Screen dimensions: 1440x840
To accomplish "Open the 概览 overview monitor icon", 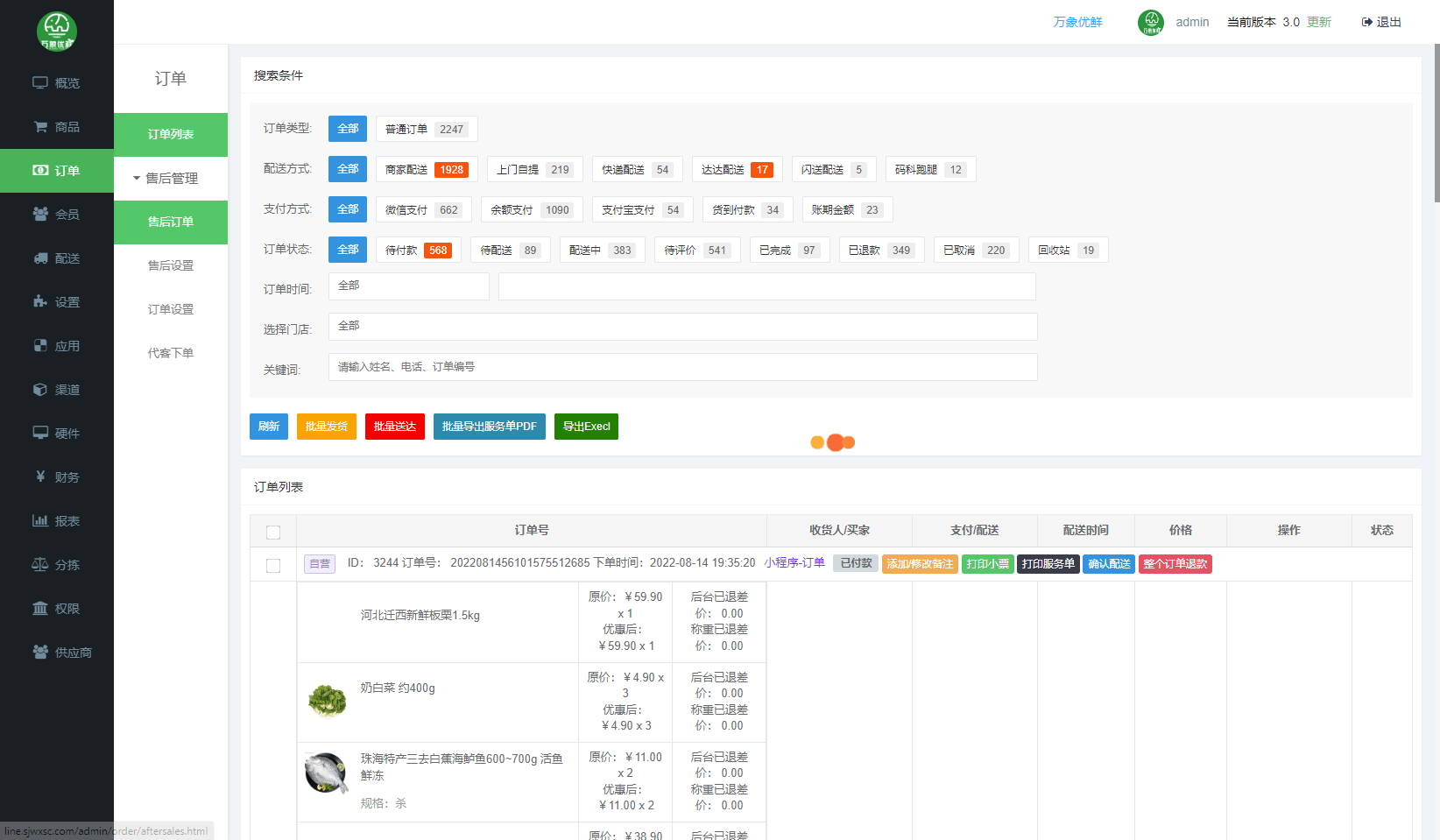I will tap(40, 83).
